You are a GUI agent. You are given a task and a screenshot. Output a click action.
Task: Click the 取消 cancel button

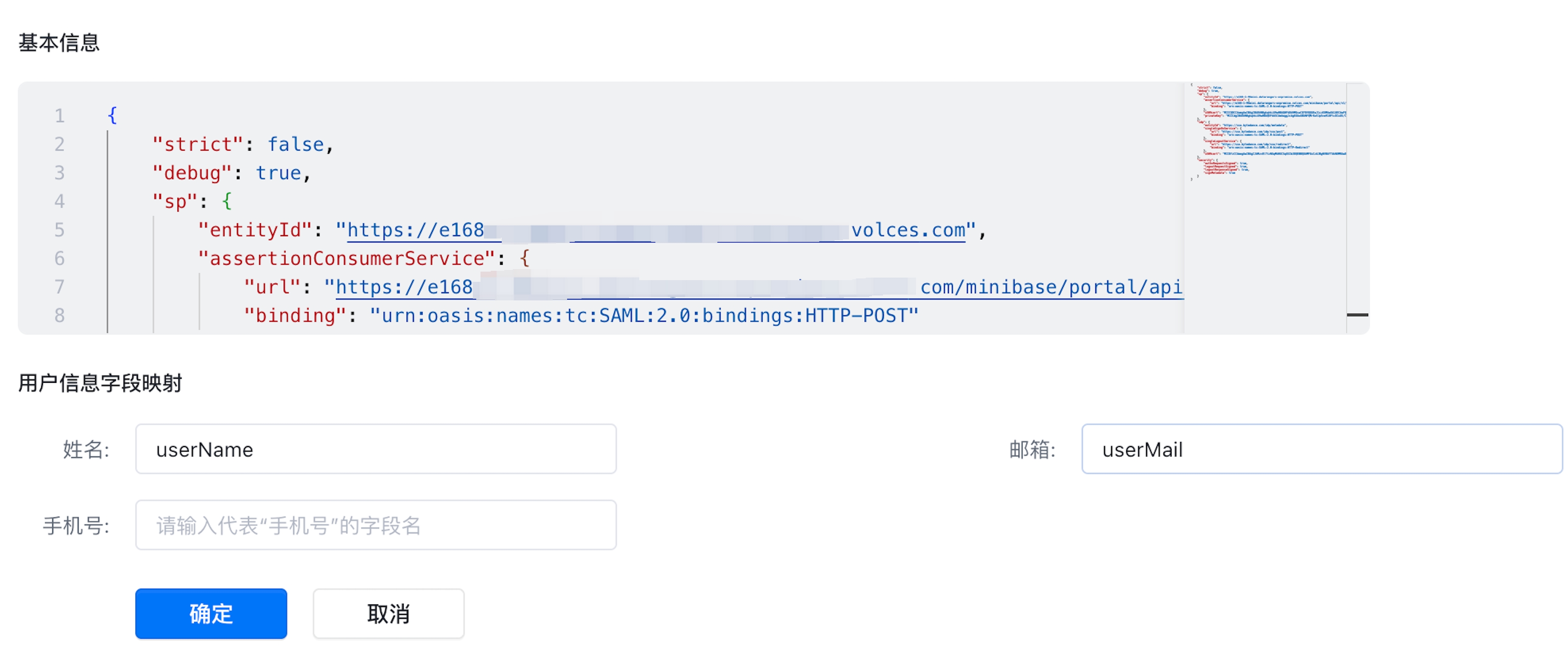[388, 613]
